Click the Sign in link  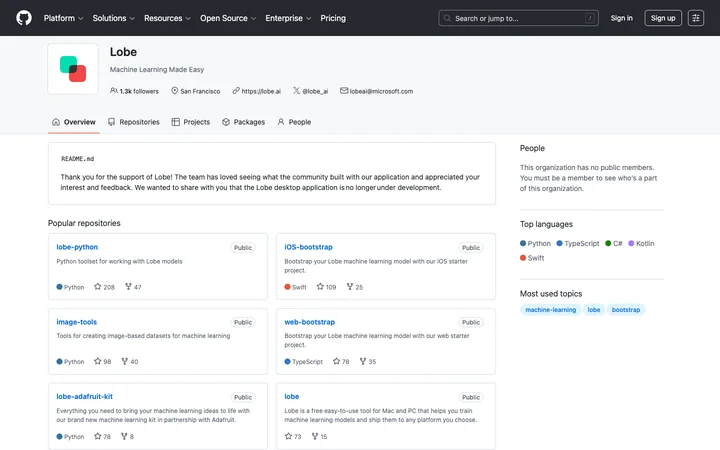(621, 18)
